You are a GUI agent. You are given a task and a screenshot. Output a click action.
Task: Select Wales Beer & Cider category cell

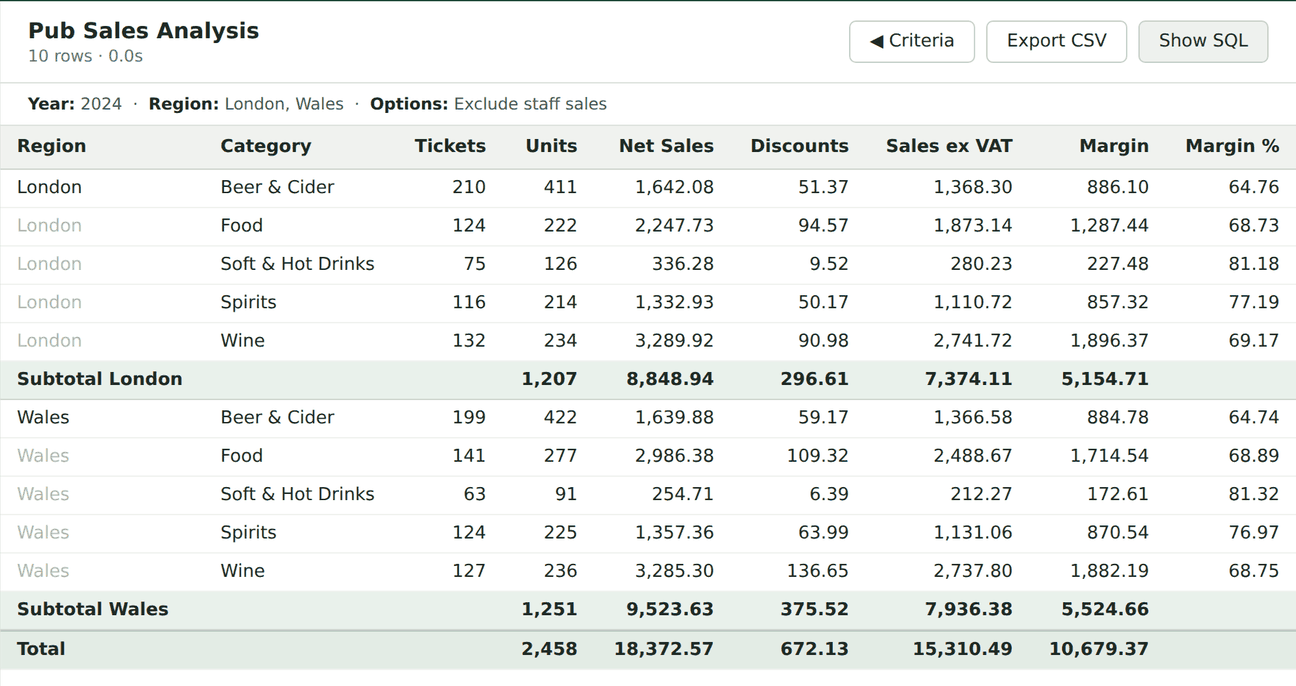point(277,417)
